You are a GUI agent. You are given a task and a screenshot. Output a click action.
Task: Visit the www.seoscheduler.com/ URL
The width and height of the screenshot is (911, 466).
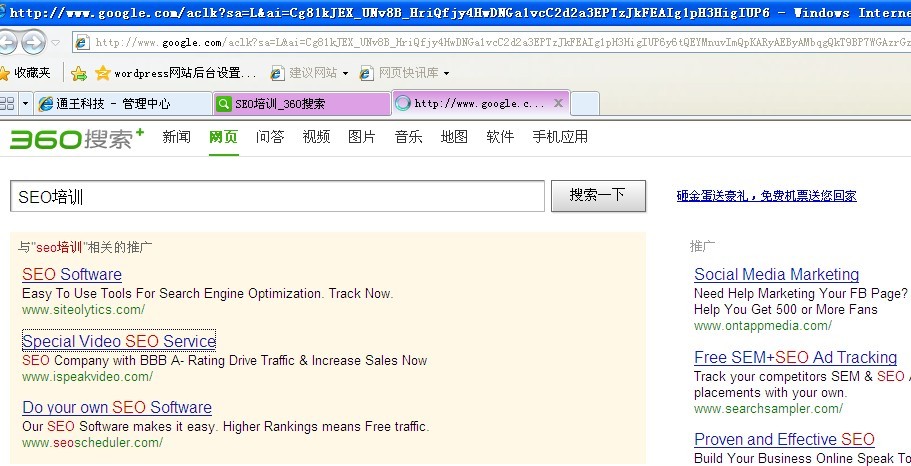click(x=92, y=442)
